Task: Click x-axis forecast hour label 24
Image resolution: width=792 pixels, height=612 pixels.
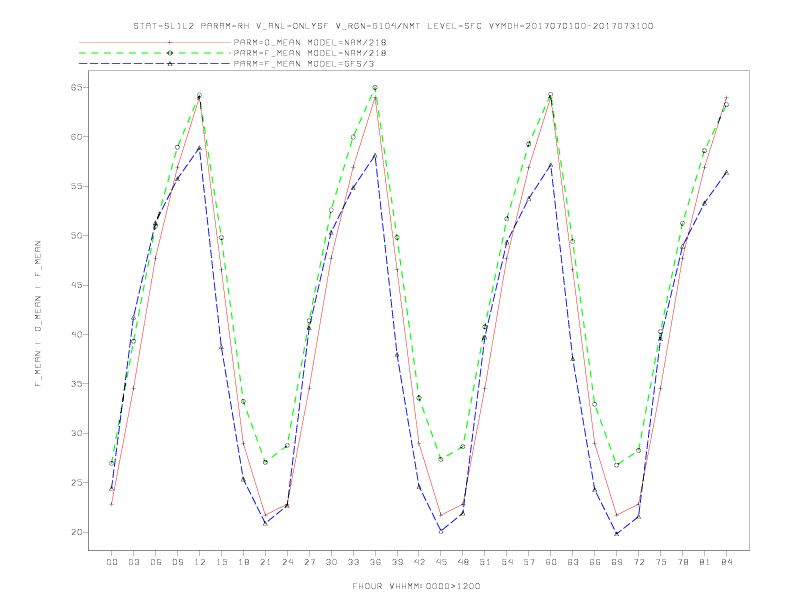Action: tap(287, 562)
